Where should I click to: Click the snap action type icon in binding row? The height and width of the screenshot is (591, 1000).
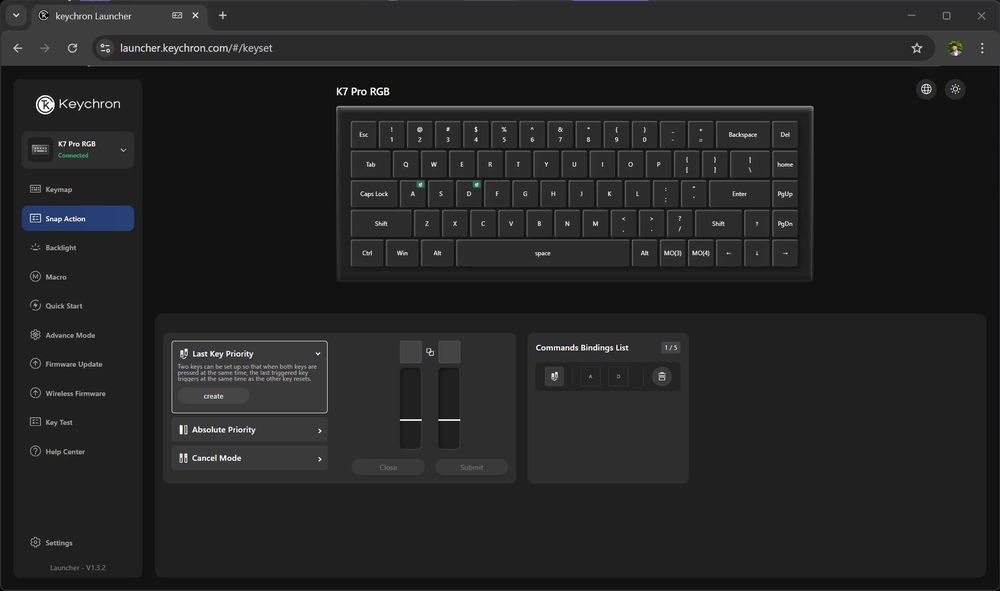[554, 377]
